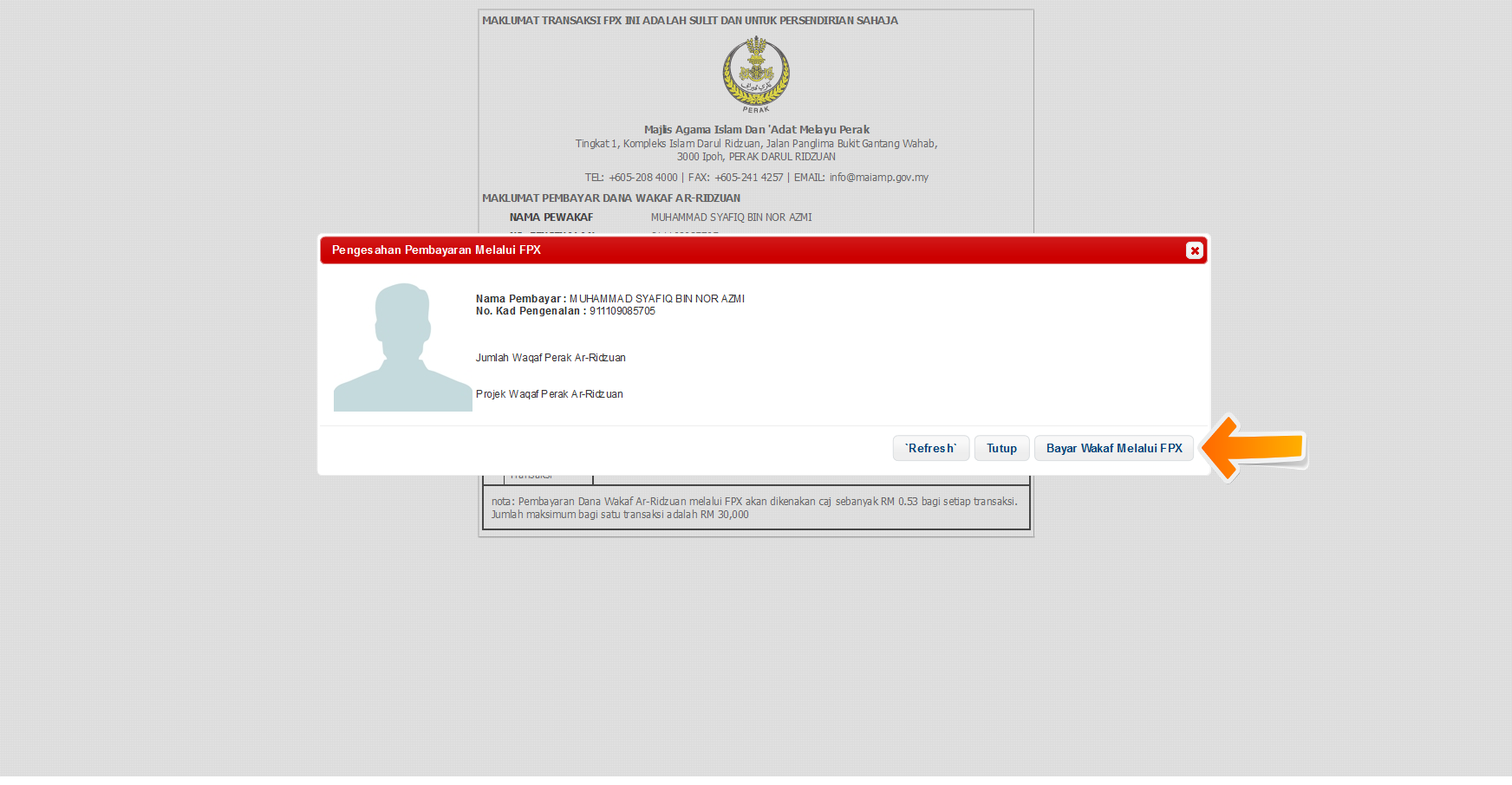Click the Maklumat Pembayar Dana Wakaf section heading
The height and width of the screenshot is (785, 1512).
point(610,198)
